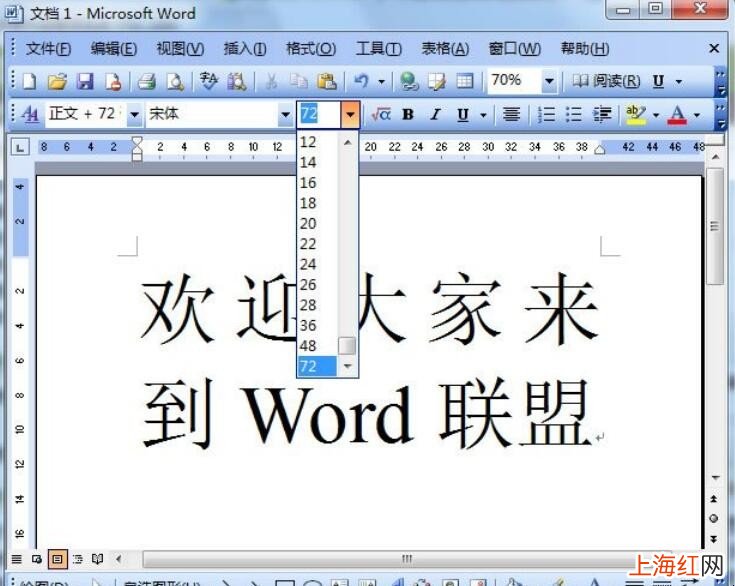The width and height of the screenshot is (735, 586).
Task: Expand the zoom 70% dropdown
Action: [549, 82]
